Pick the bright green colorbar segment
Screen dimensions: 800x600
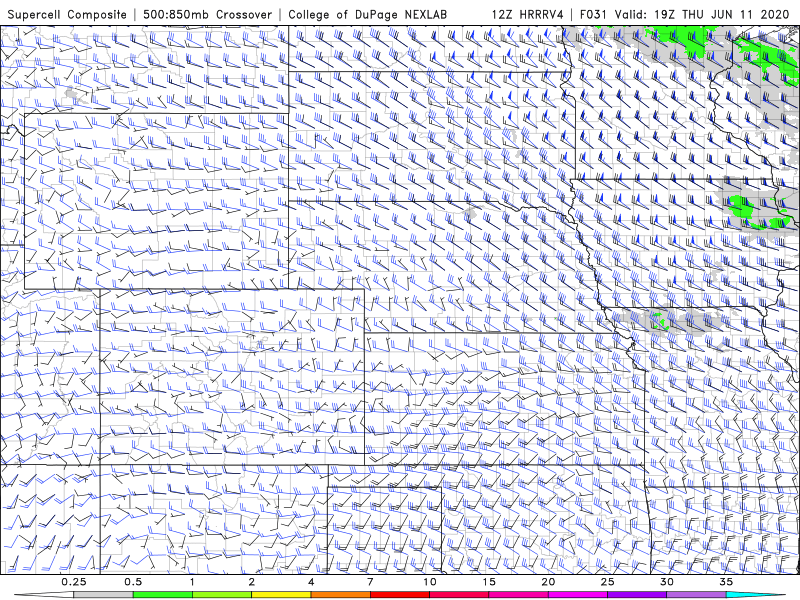coord(162,595)
